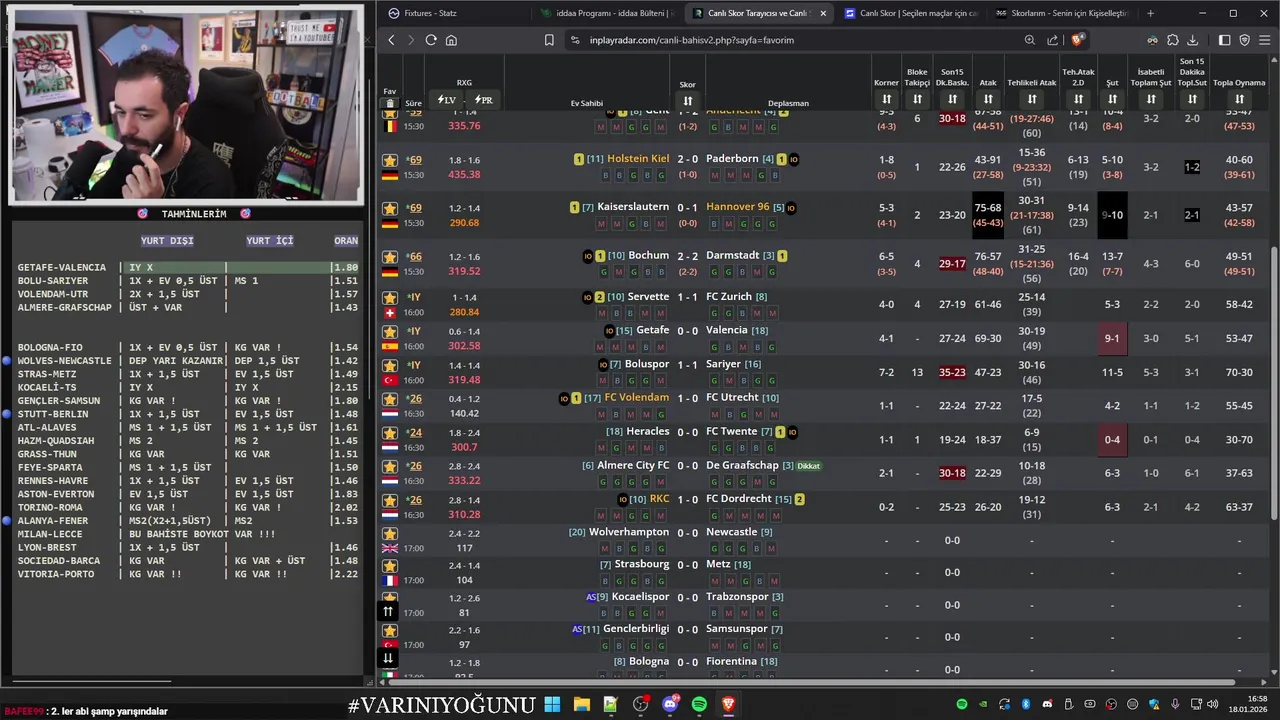Open Hannover 96 team link
Screen dimensions: 1280x720
click(737, 207)
